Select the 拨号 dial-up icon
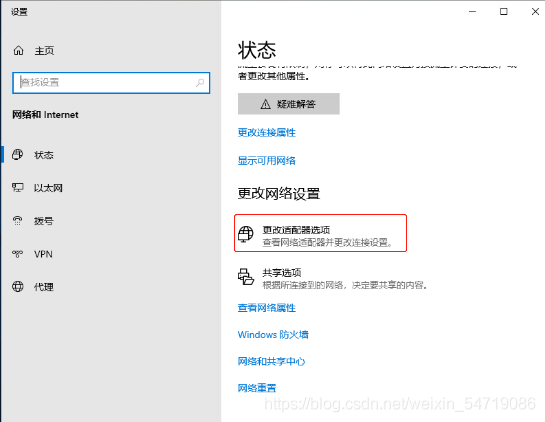 pyautogui.click(x=17, y=220)
